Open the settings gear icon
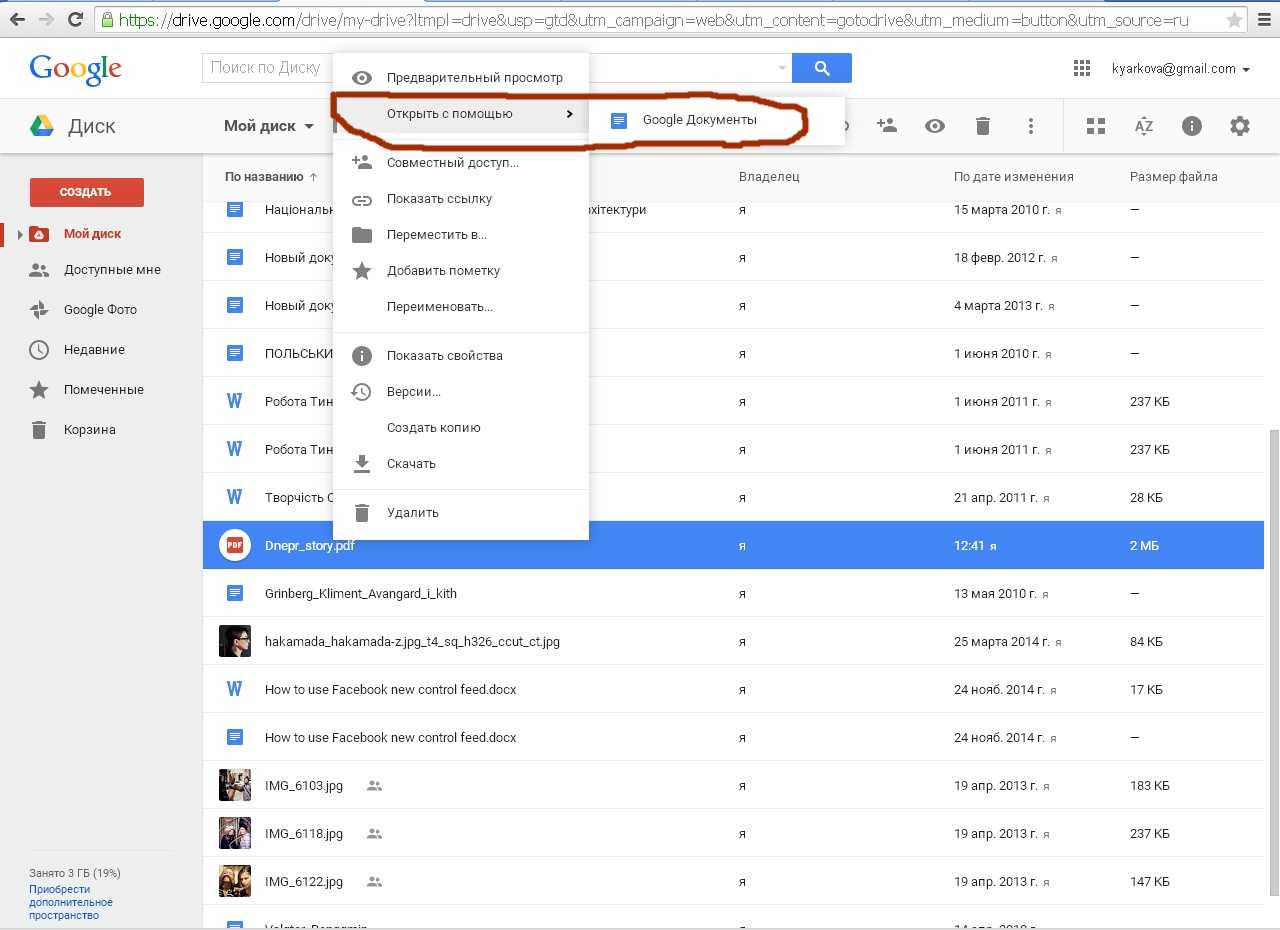 pyautogui.click(x=1240, y=126)
